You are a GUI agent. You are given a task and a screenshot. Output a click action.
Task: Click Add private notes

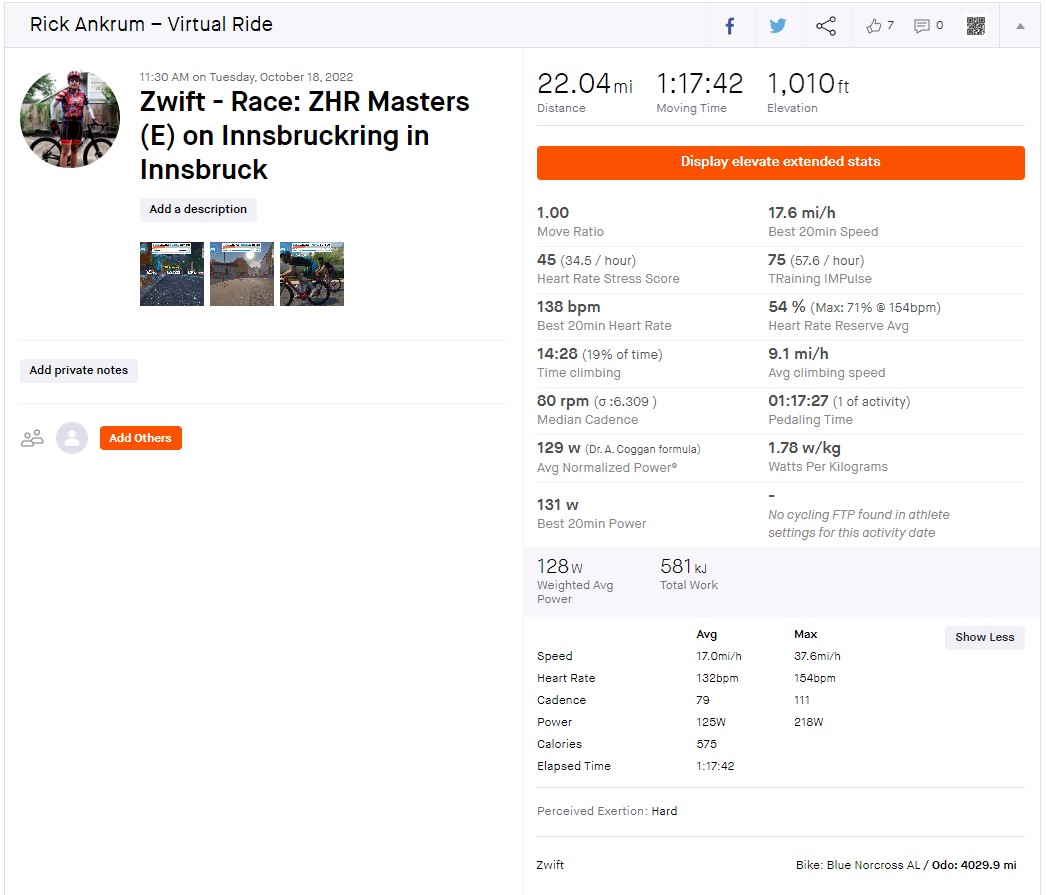pos(79,370)
